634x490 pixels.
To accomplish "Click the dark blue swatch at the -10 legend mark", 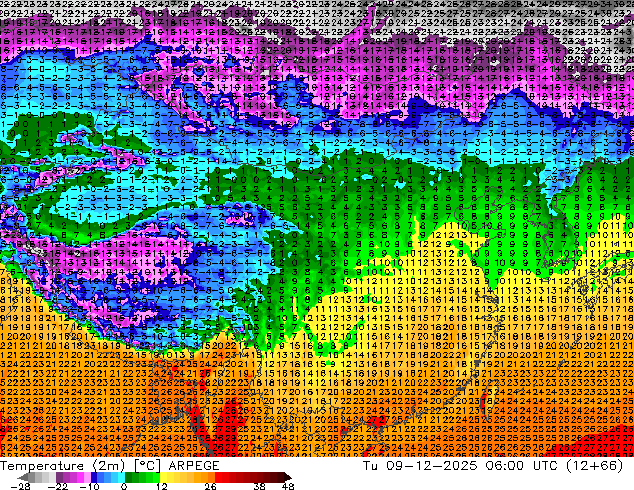I will pyautogui.click(x=94, y=477).
